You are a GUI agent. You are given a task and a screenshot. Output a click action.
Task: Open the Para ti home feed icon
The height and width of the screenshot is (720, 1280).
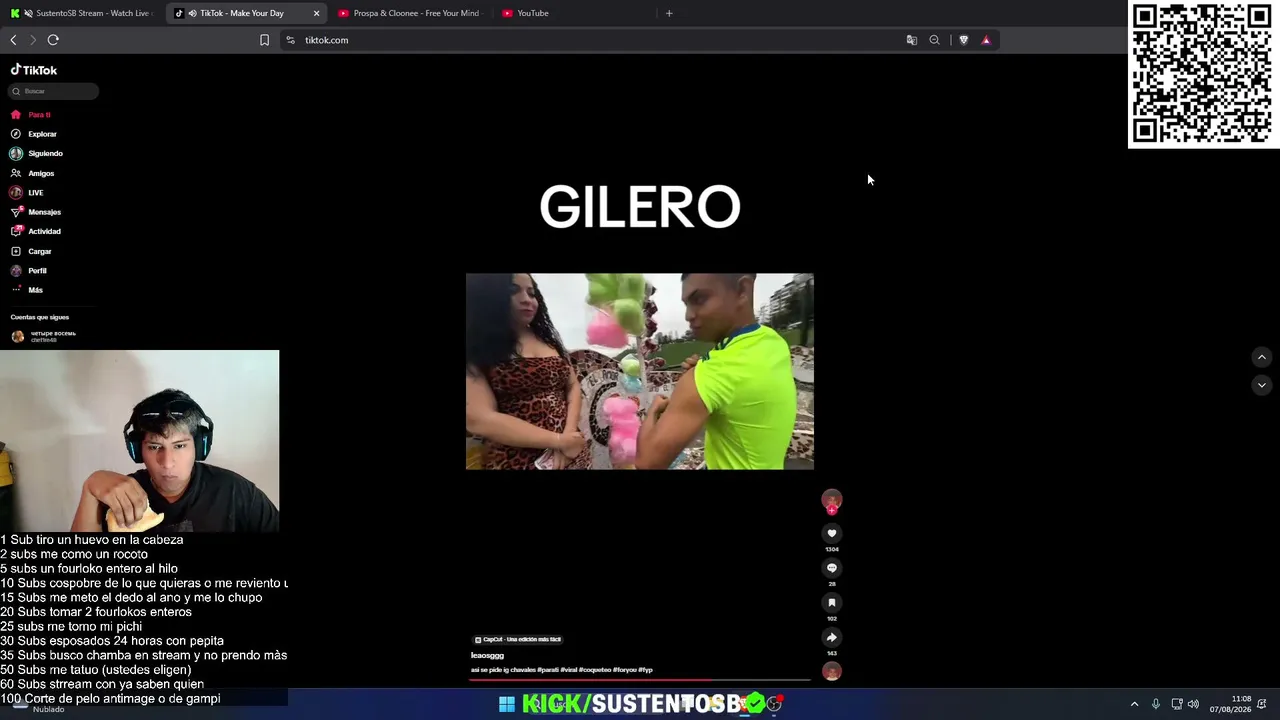[16, 115]
